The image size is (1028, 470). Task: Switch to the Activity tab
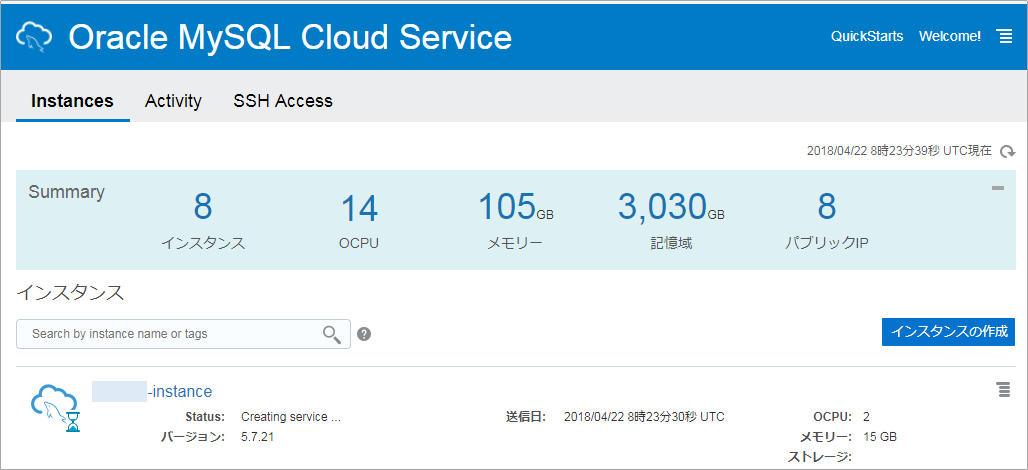tap(173, 101)
